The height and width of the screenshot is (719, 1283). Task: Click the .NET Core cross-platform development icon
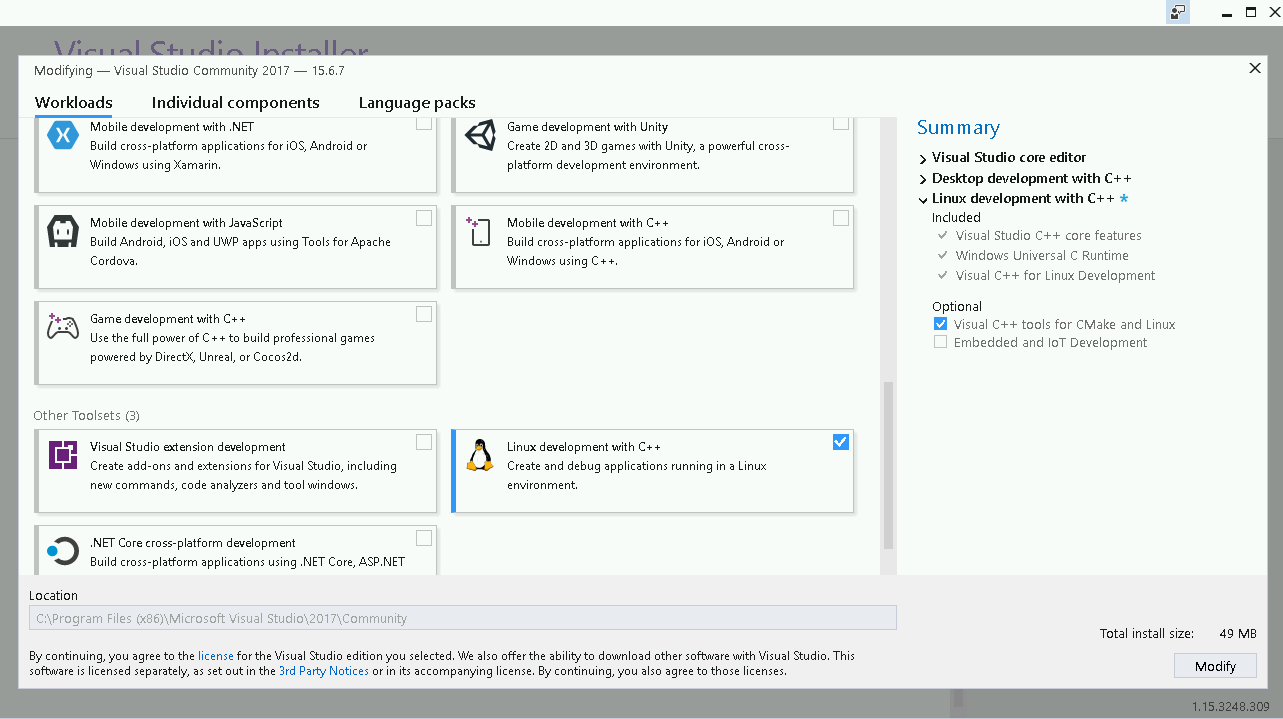pyautogui.click(x=63, y=551)
